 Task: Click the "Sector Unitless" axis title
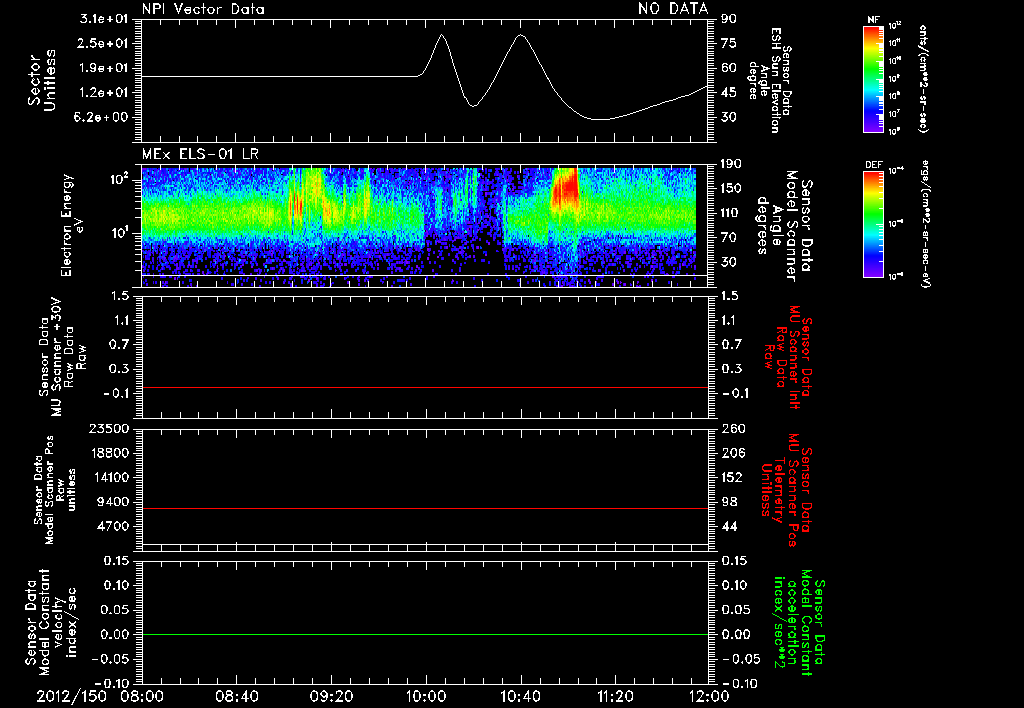[x=41, y=80]
